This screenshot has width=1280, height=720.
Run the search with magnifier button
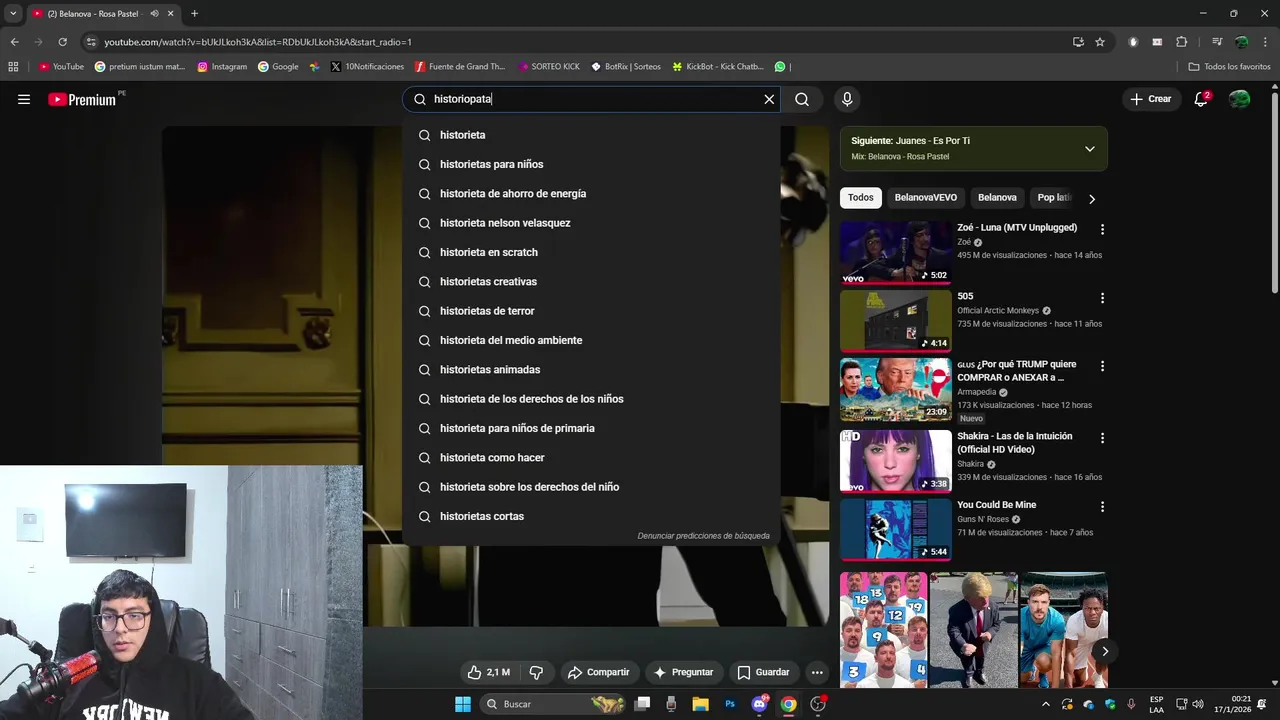pos(802,99)
